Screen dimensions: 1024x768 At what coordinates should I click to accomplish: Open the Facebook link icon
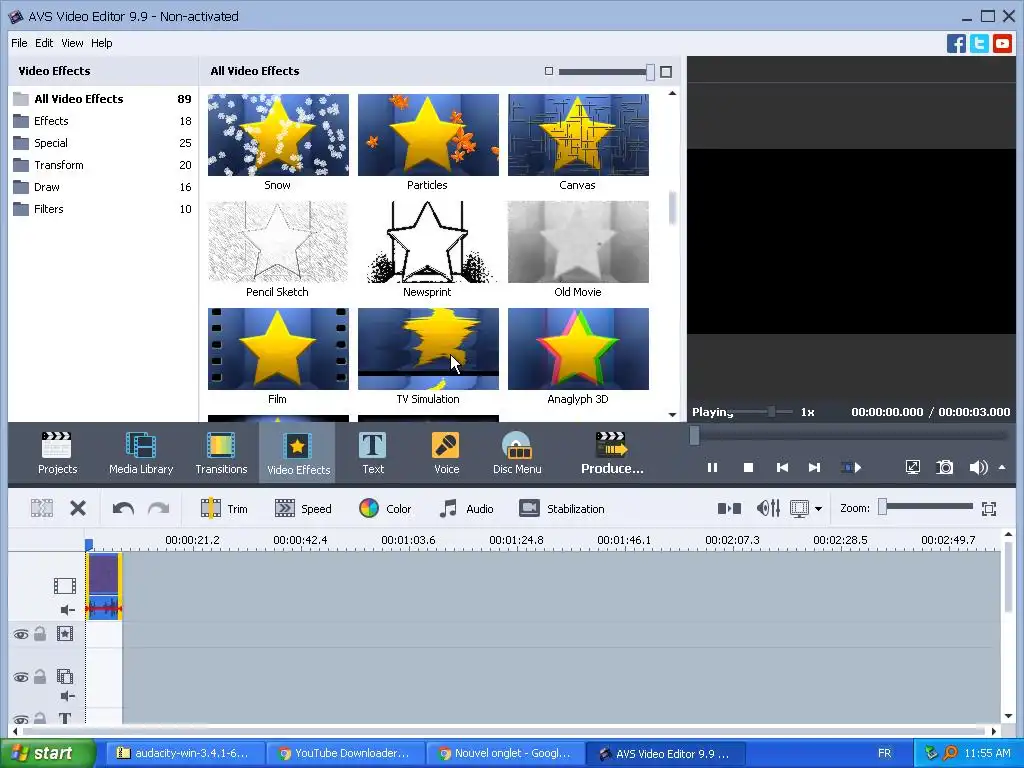[956, 44]
